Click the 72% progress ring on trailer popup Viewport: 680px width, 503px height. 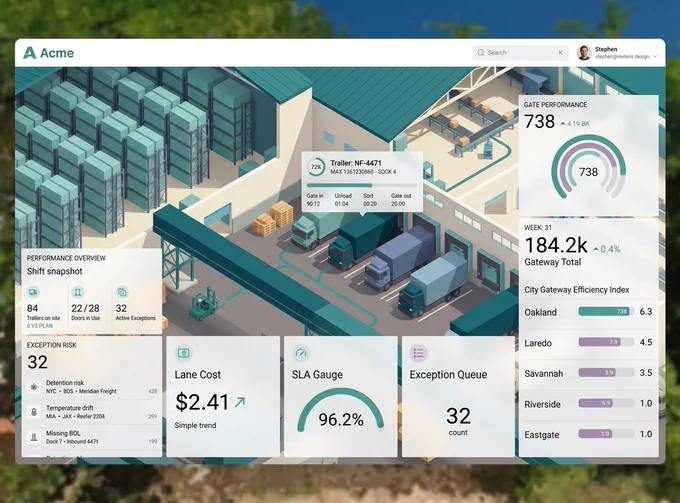click(x=316, y=167)
